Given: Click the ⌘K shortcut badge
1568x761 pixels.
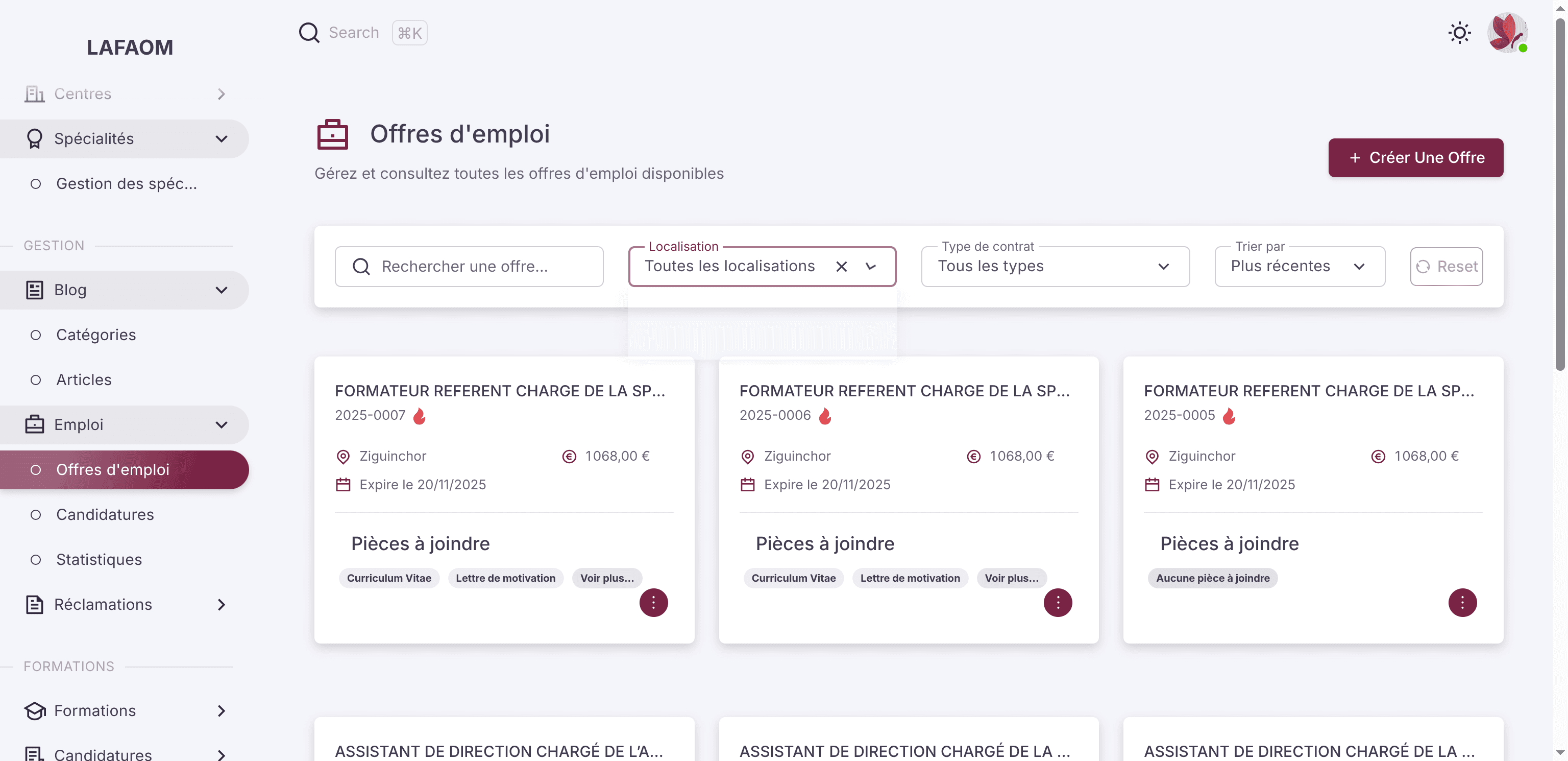Looking at the screenshot, I should click(409, 33).
